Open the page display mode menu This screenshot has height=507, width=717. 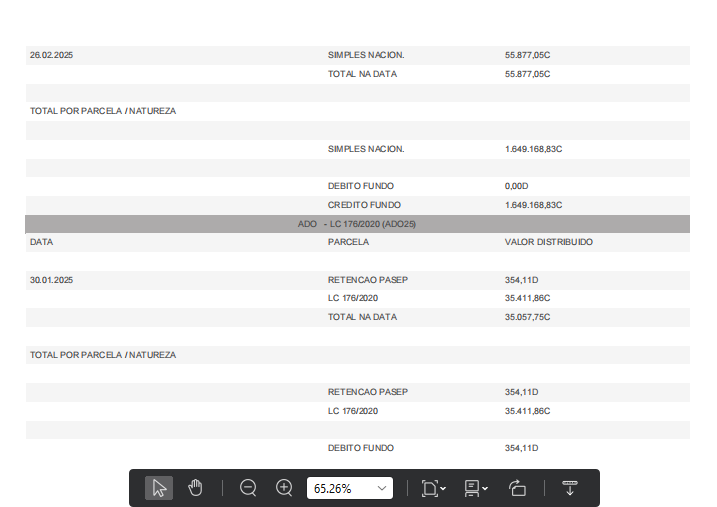476,488
